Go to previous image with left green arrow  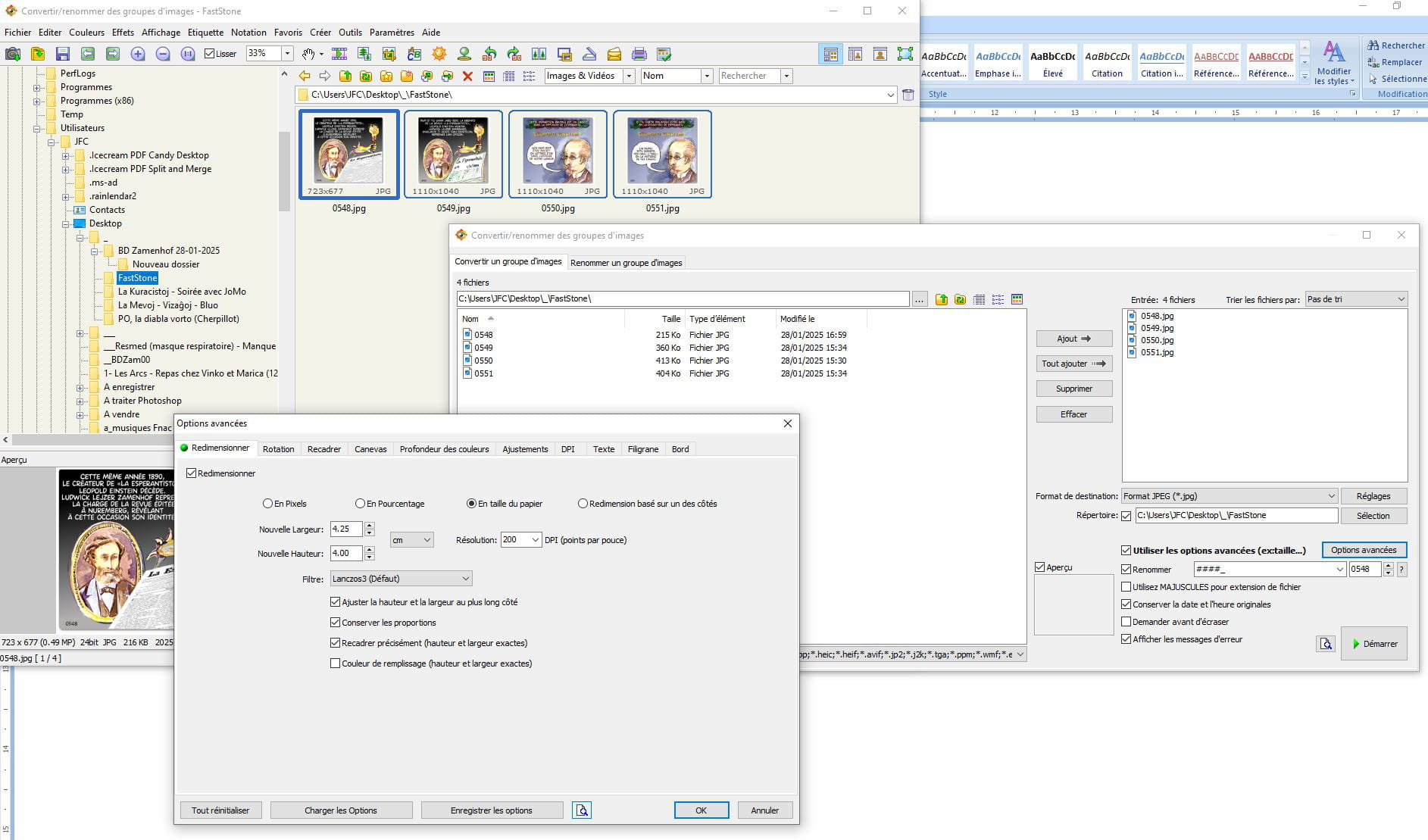pos(88,54)
